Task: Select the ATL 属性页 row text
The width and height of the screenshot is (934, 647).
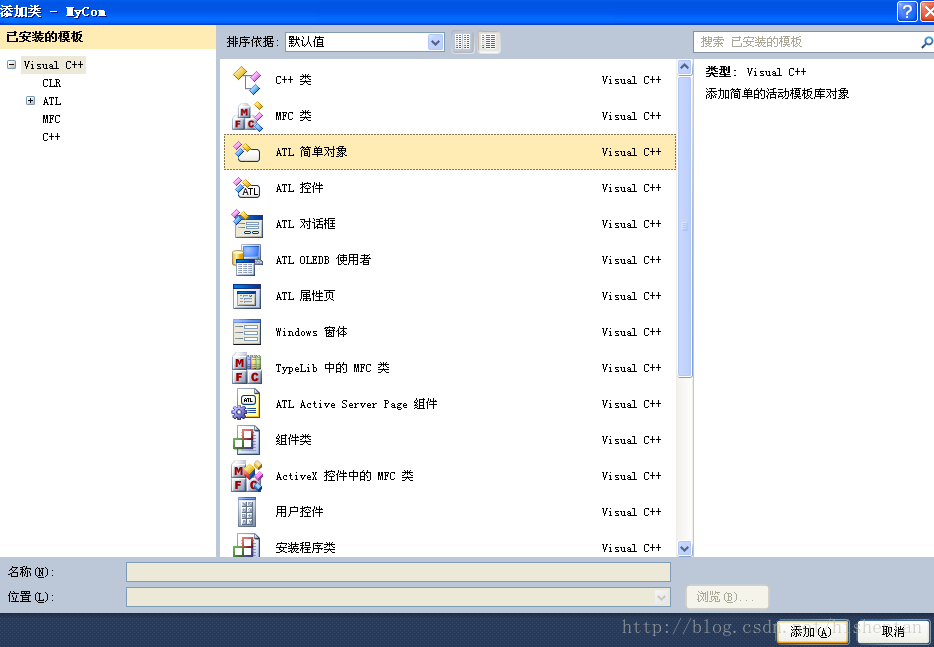Action: click(x=305, y=296)
